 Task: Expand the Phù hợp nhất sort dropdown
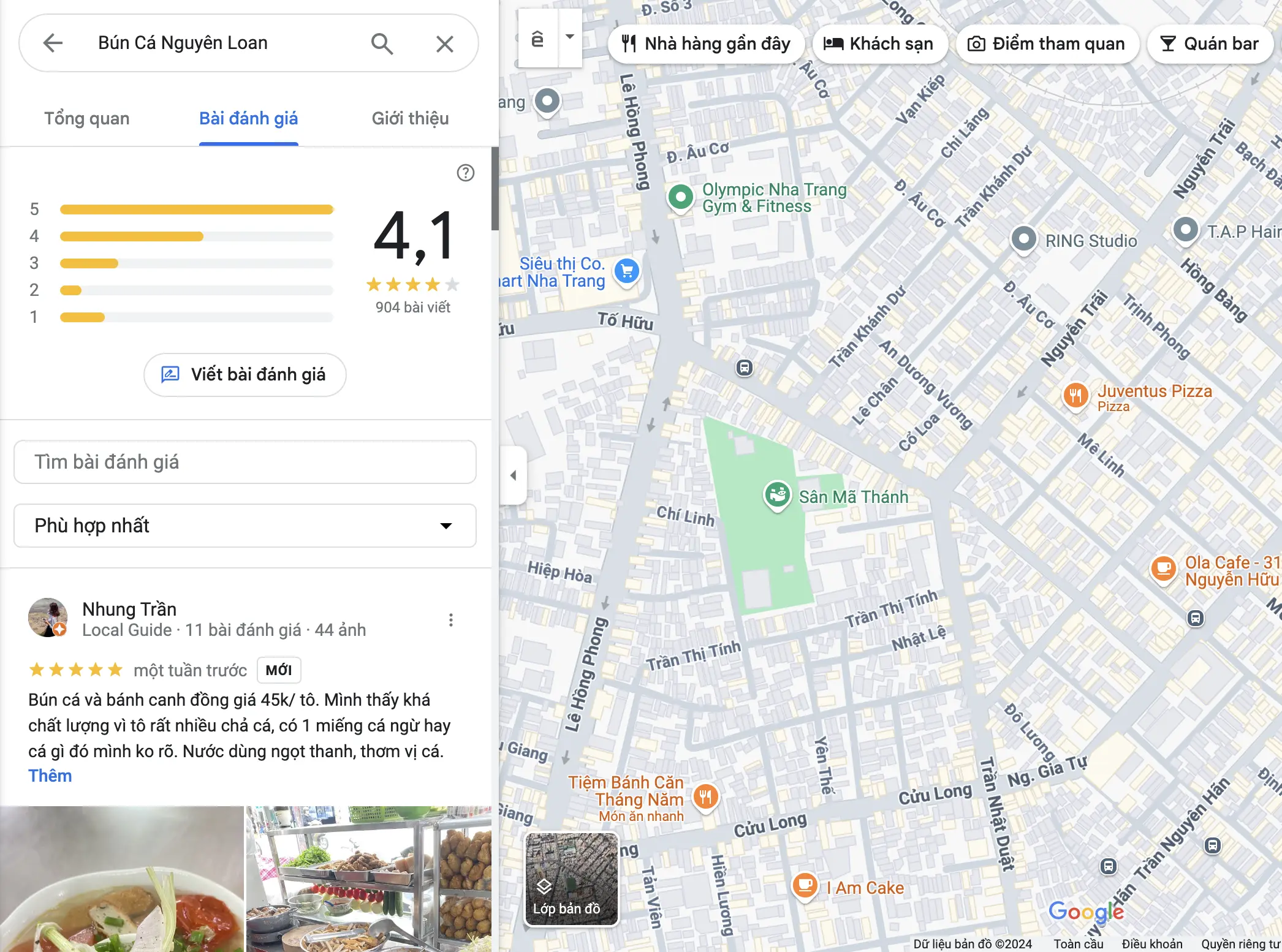click(x=245, y=526)
